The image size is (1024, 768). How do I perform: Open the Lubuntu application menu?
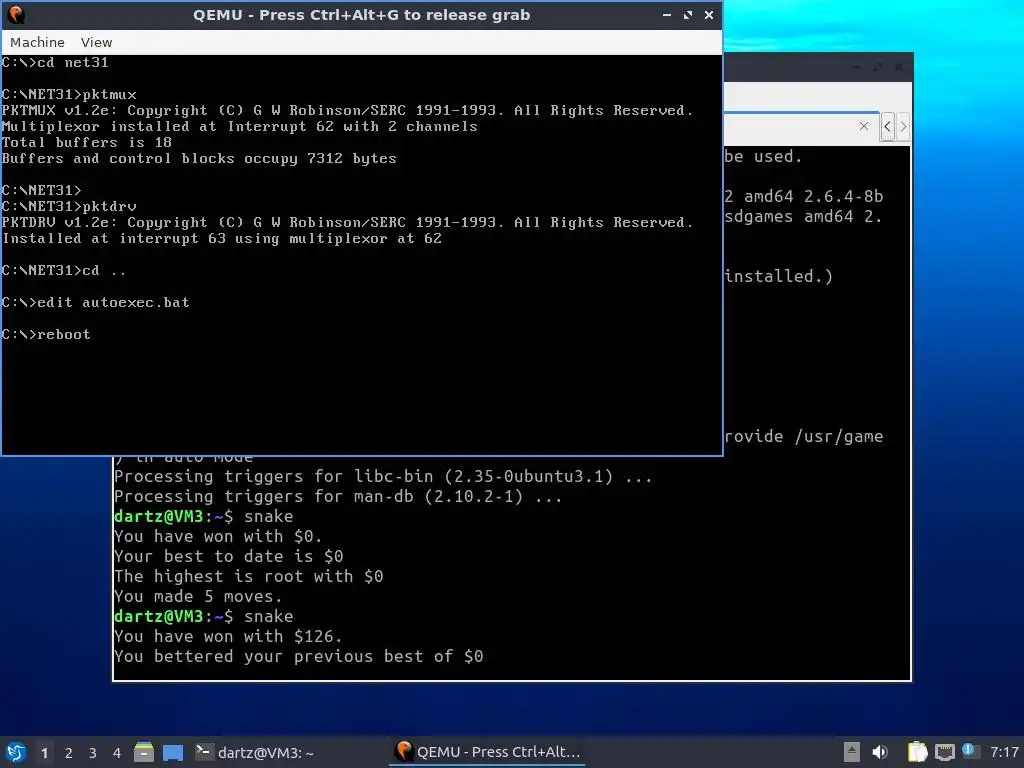click(x=16, y=752)
